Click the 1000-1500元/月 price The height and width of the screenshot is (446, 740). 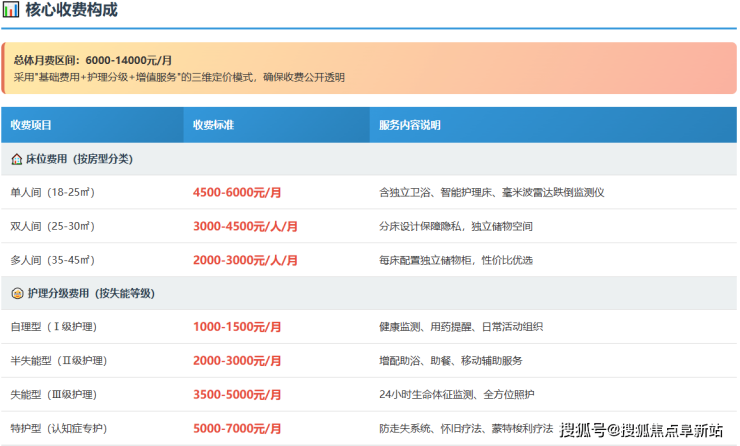click(x=238, y=327)
